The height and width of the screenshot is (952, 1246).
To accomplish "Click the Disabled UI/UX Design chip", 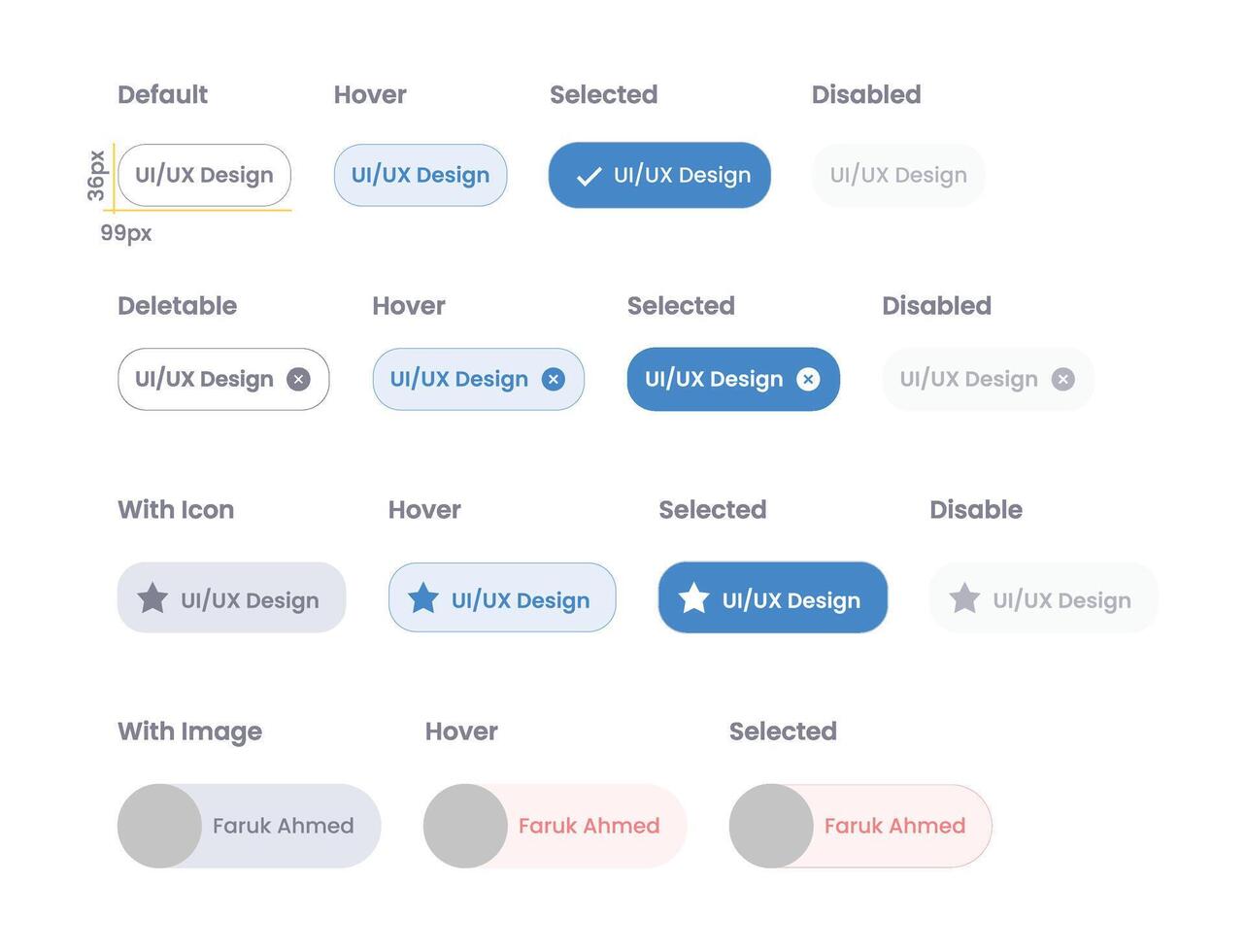I will point(896,175).
